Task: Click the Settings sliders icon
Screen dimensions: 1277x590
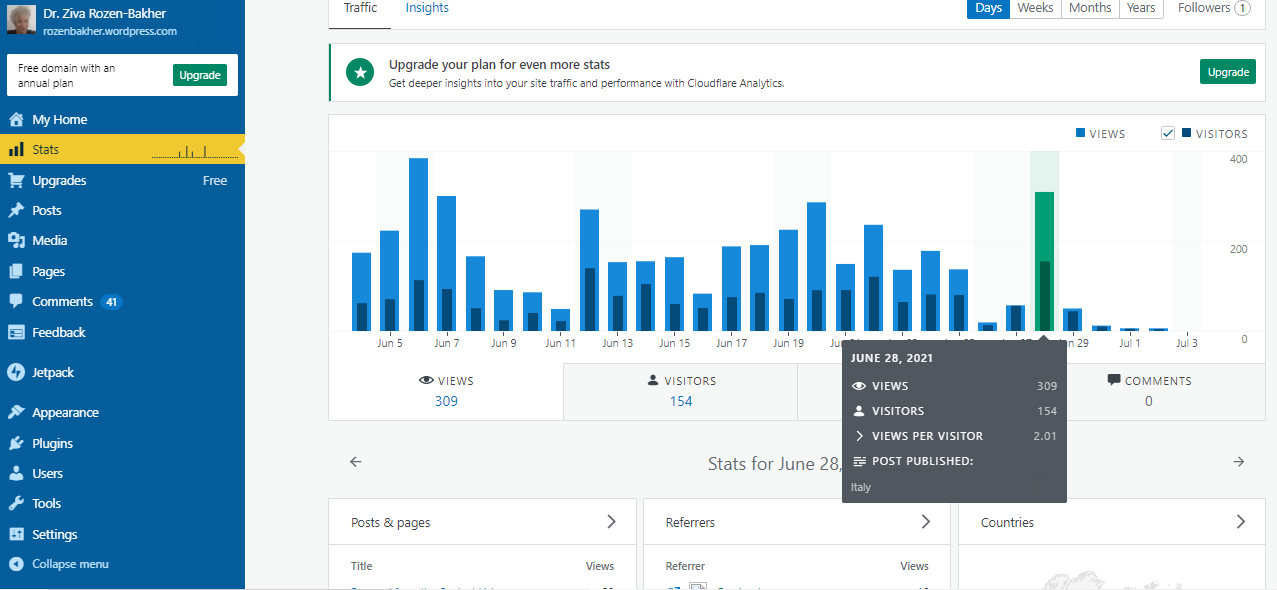Action: 16,534
